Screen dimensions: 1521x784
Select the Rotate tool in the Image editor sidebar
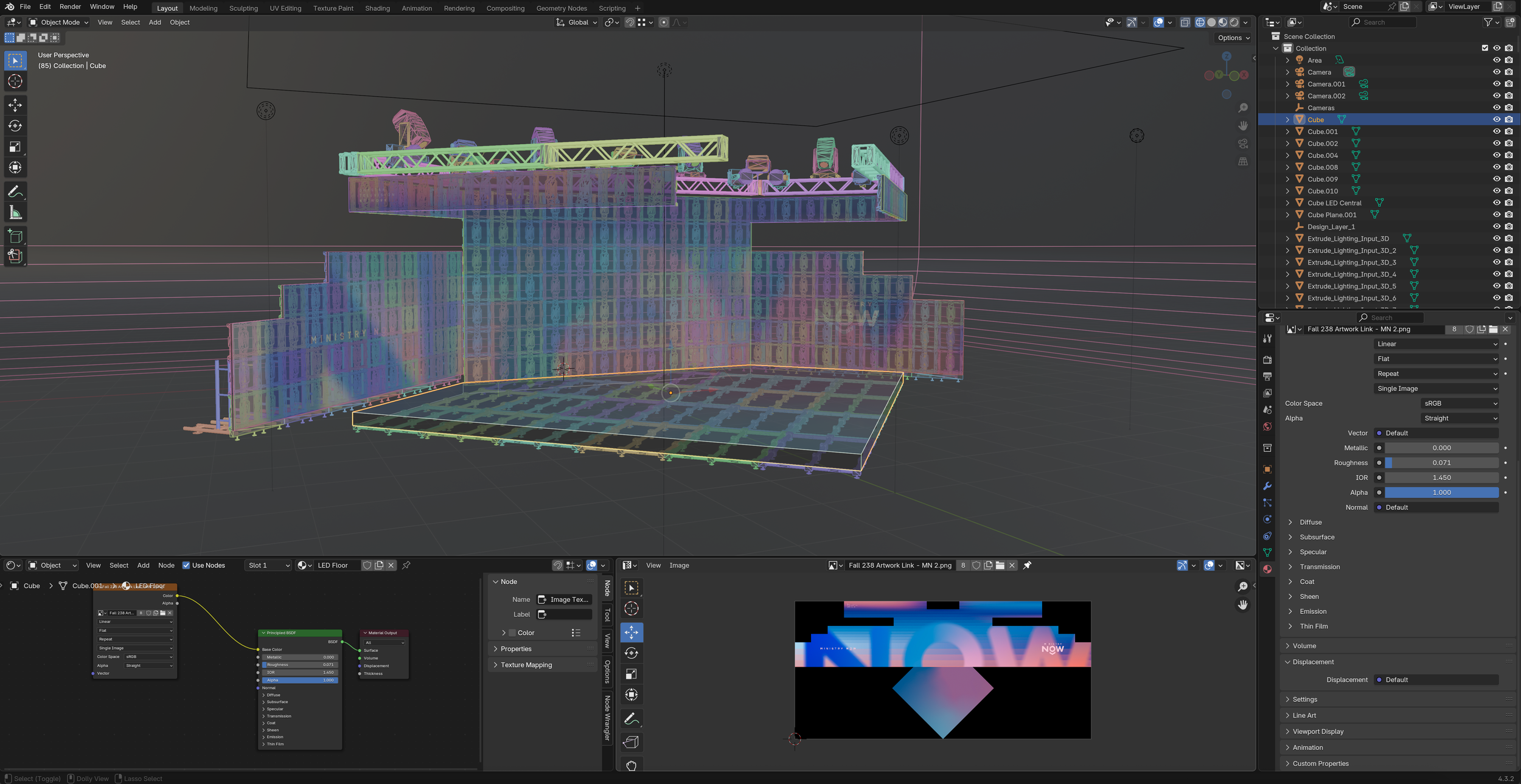pyautogui.click(x=632, y=653)
